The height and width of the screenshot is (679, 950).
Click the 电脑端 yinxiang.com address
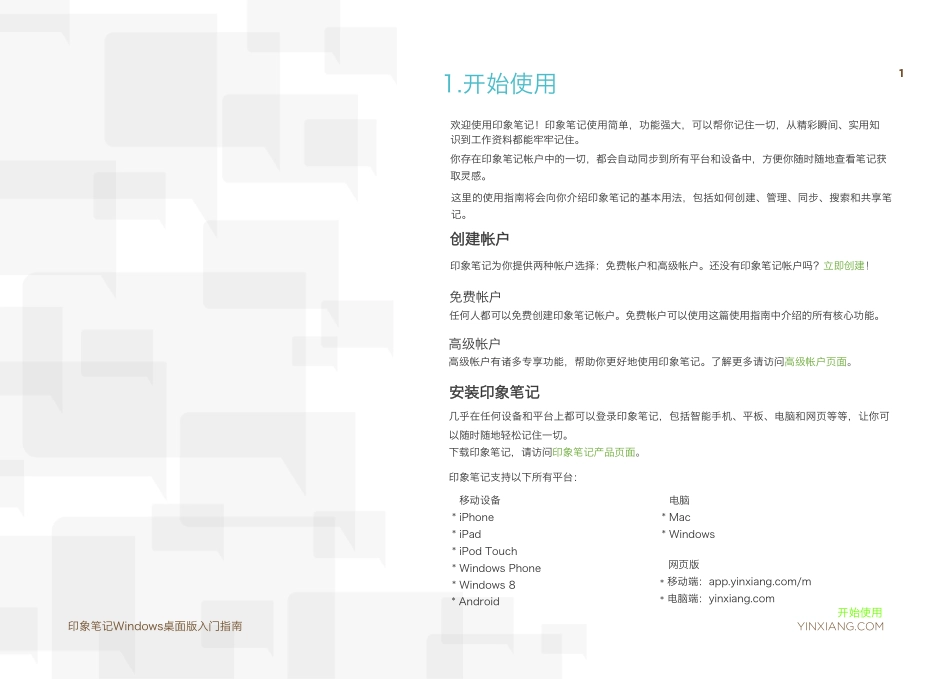click(x=742, y=598)
